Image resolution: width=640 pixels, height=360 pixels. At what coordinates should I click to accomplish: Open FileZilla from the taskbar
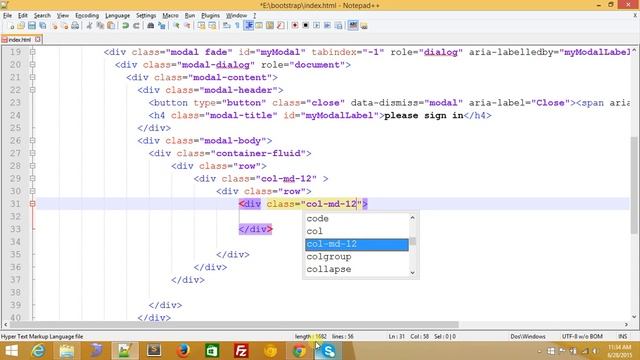click(x=241, y=351)
